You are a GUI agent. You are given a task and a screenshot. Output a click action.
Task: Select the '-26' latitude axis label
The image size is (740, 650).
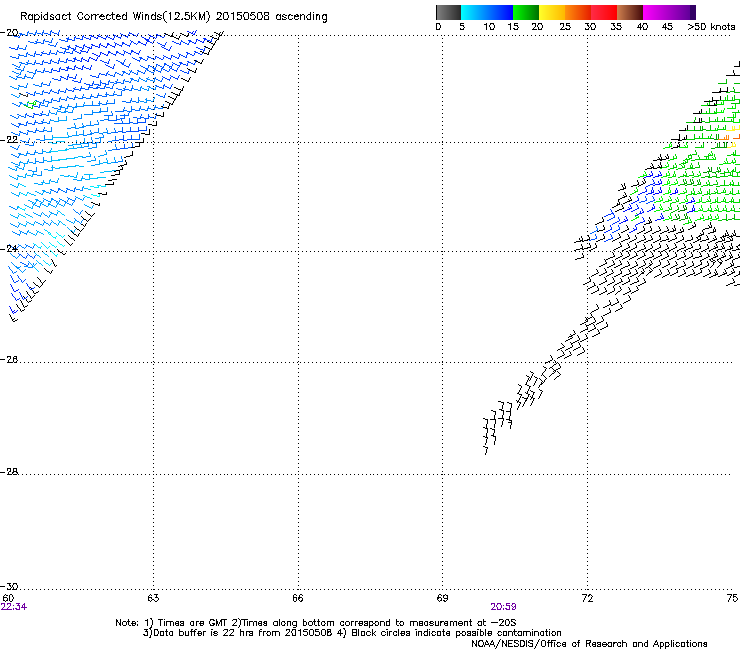tap(9, 360)
